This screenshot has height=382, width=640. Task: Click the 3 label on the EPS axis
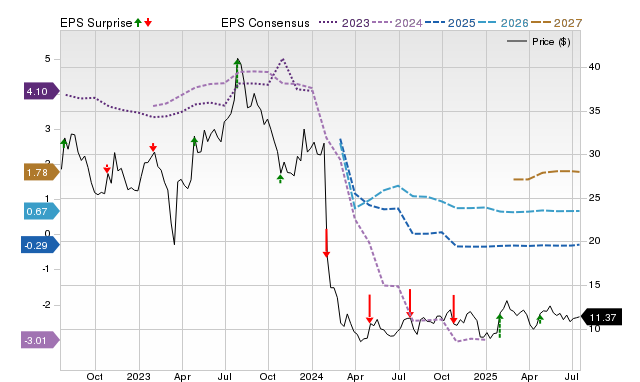coord(48,129)
